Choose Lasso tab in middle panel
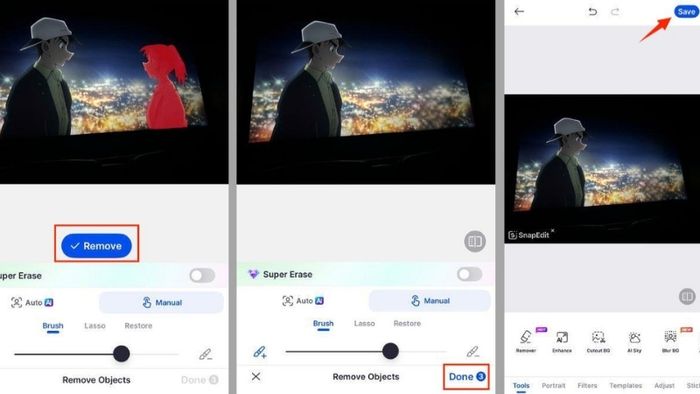Viewport: 700px width, 394px height. coord(364,323)
